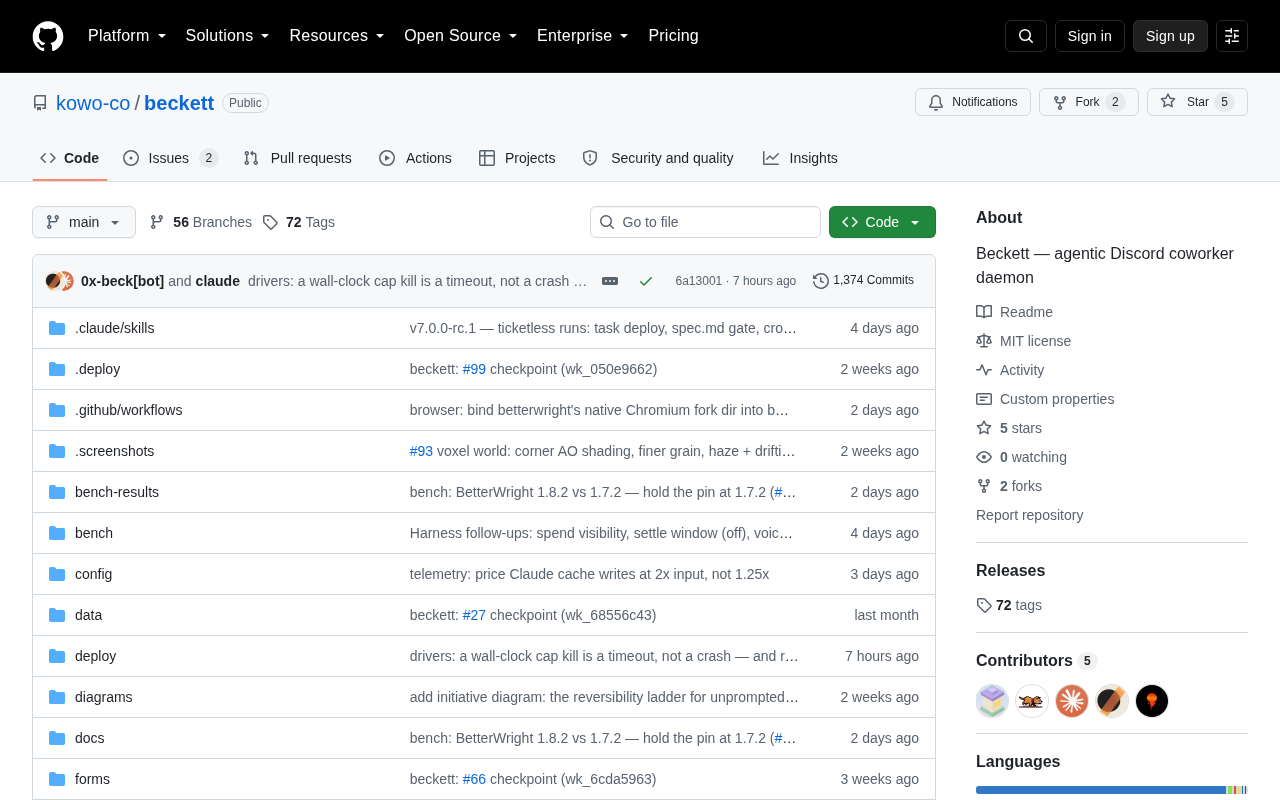The image size is (1280, 800).
Task: Click the Readme book icon
Action: click(x=984, y=312)
